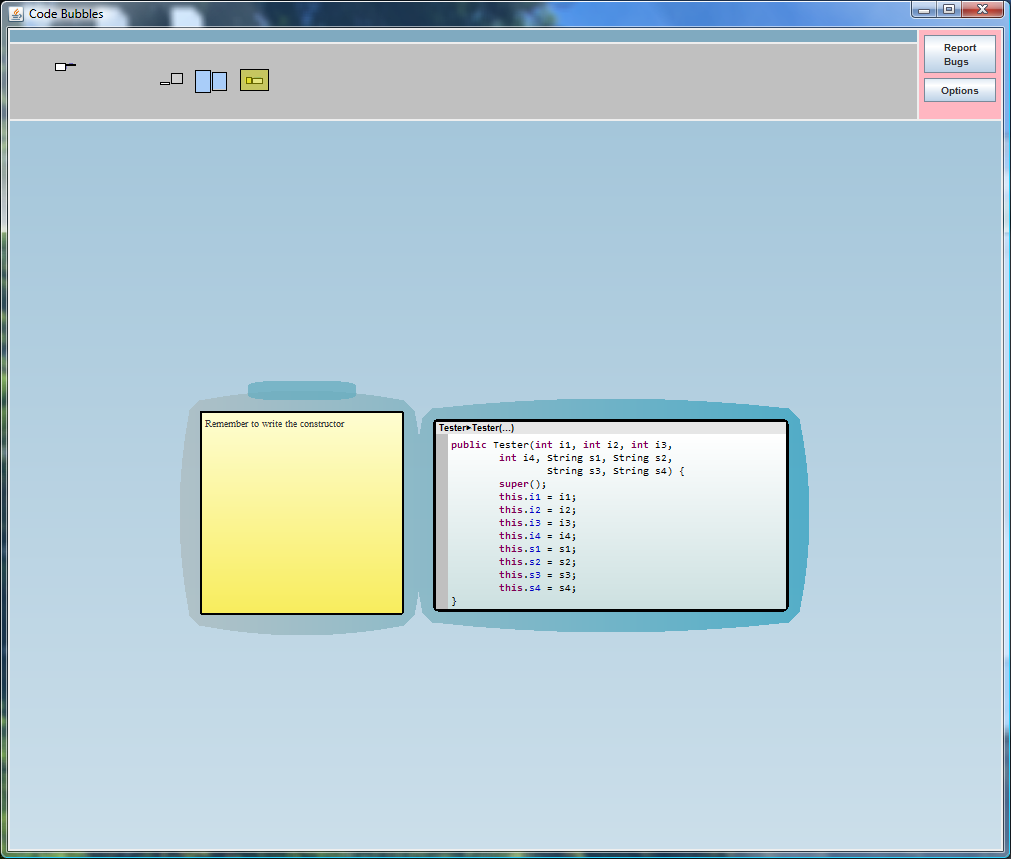Viewport: 1011px width, 859px height.
Task: Click the 'String s3, String s4) {' line
Action: tap(615, 471)
